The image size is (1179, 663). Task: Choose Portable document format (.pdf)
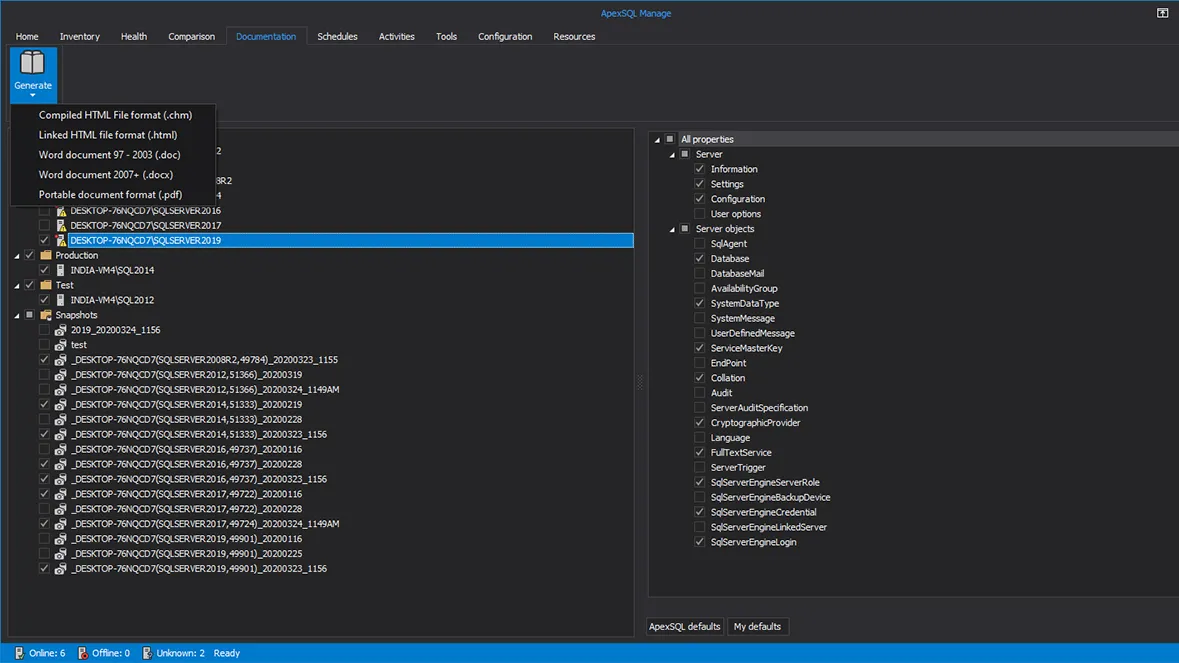click(110, 195)
